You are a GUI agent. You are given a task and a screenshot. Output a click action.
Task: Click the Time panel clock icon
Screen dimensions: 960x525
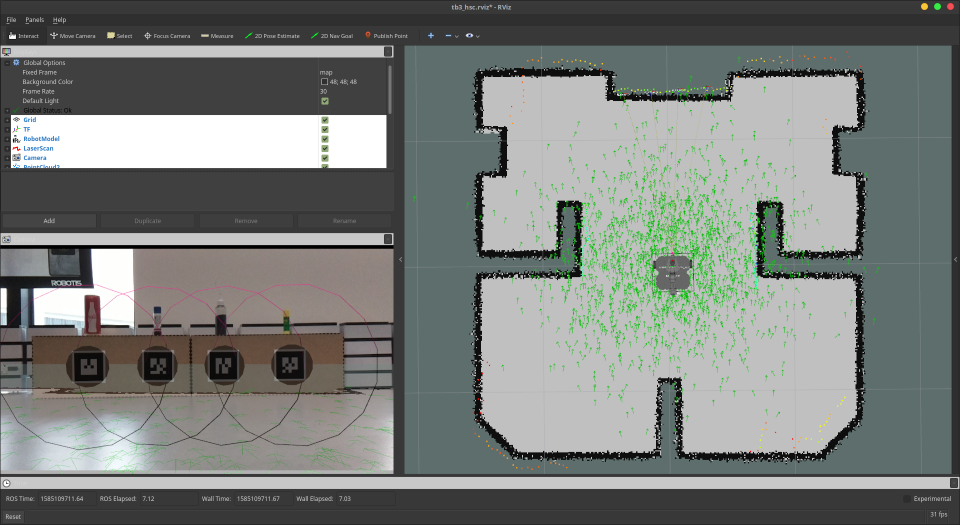(6, 483)
